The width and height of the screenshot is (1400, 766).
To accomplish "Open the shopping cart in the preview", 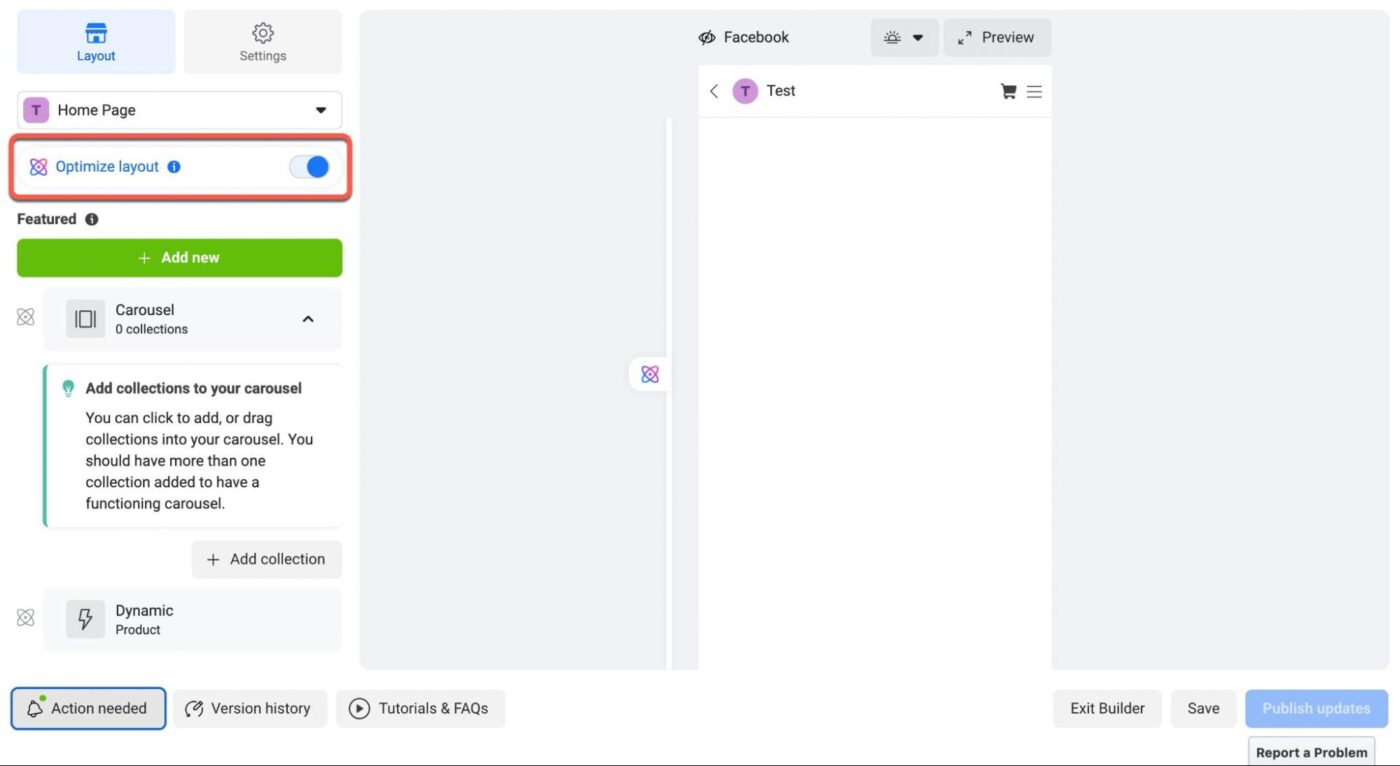I will click(x=1008, y=91).
